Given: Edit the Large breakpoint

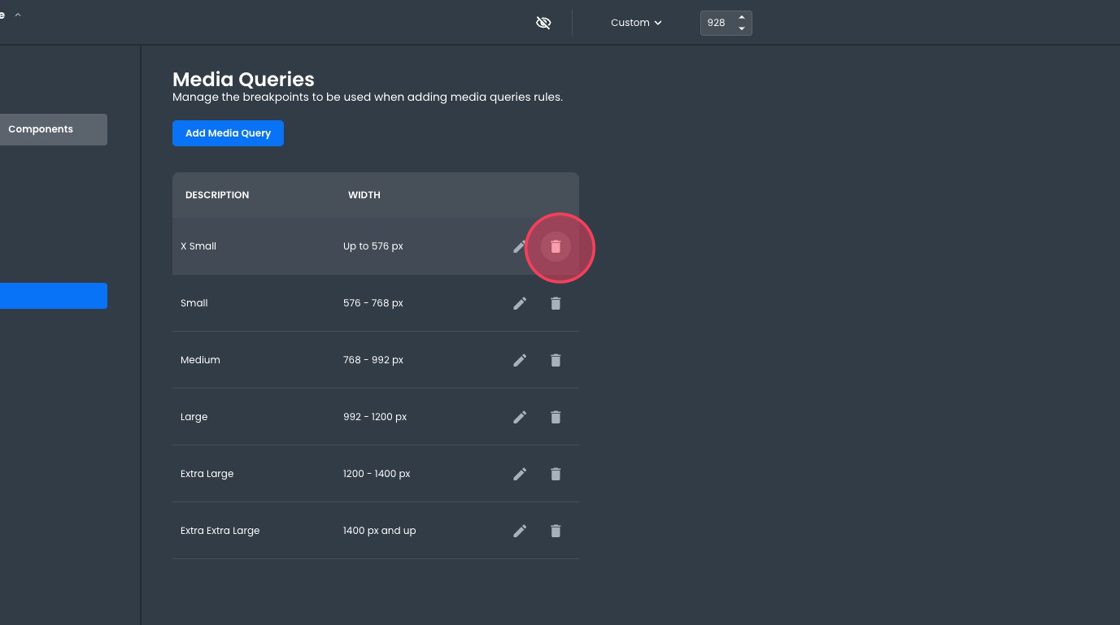Looking at the screenshot, I should 519,417.
